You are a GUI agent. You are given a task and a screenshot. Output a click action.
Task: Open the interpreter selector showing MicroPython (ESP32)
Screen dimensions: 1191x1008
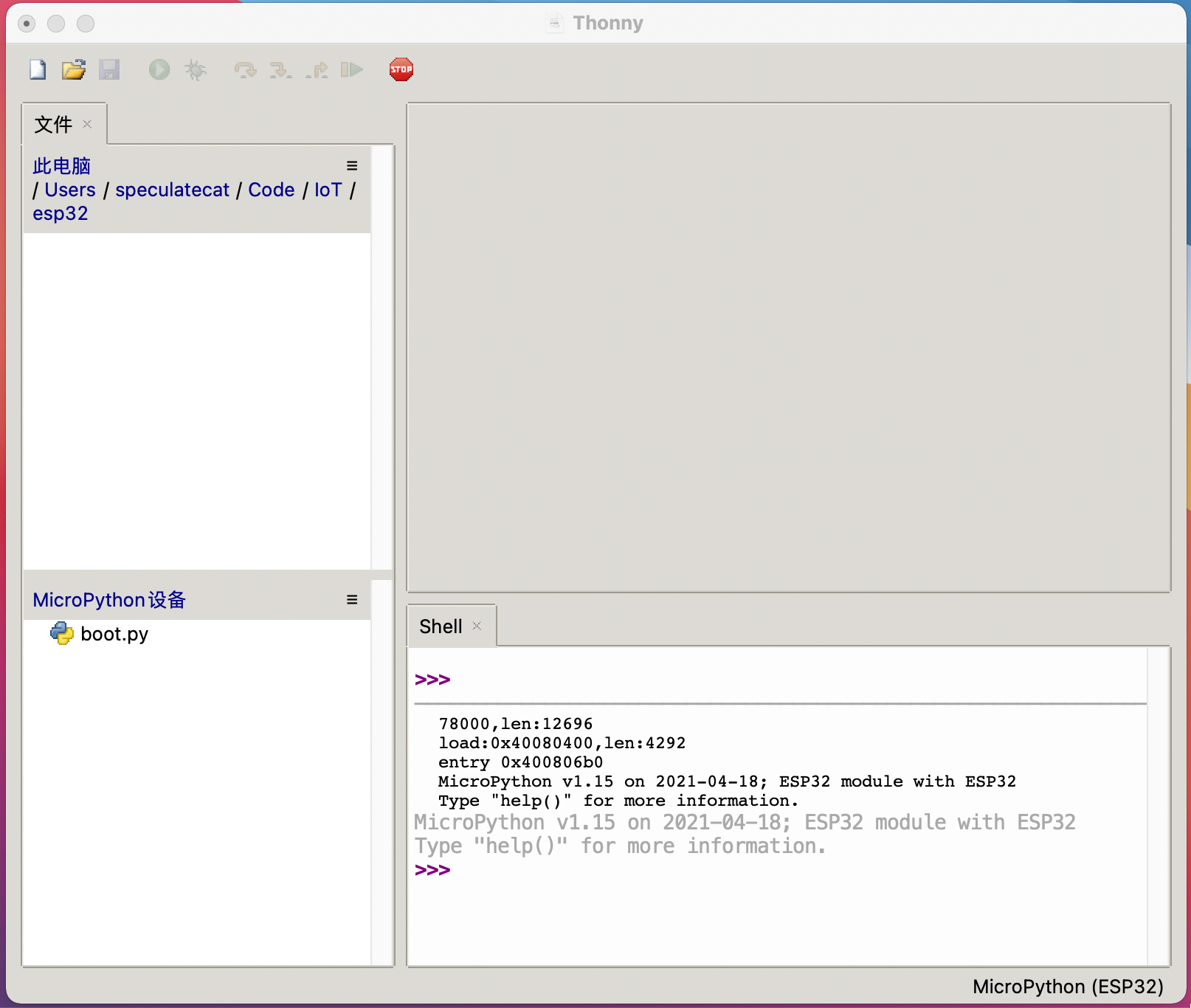pos(1066,987)
